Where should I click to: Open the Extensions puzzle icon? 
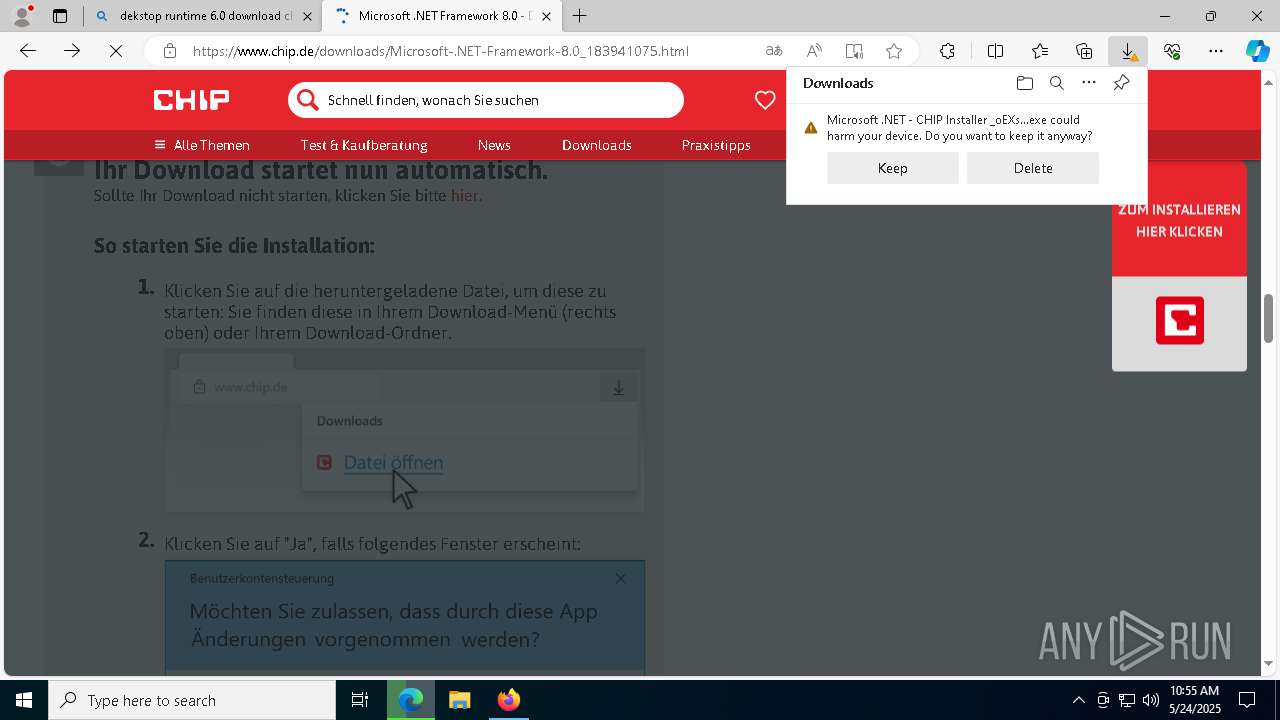coord(947,51)
